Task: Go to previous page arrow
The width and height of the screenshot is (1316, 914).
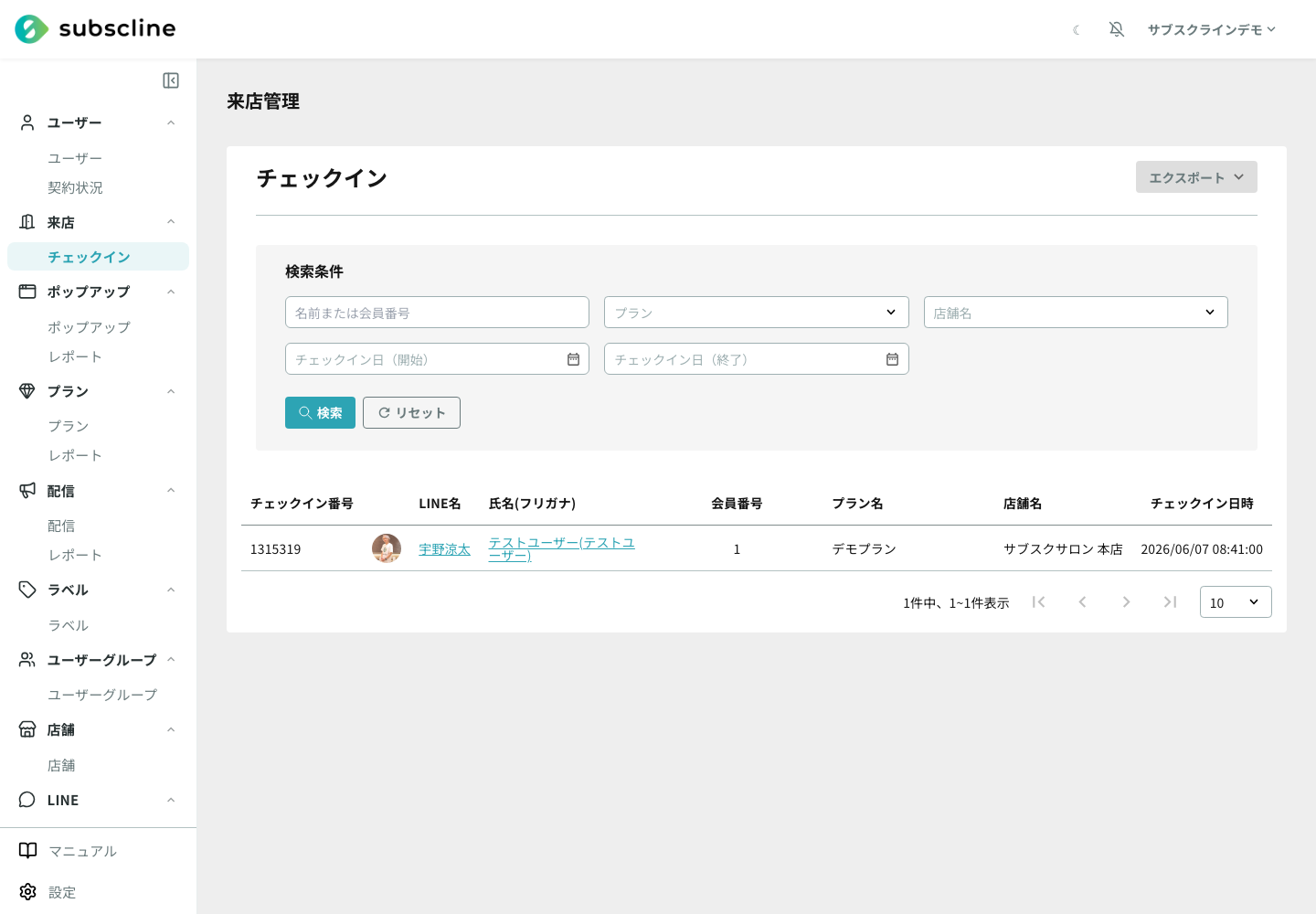Action: point(1082,601)
